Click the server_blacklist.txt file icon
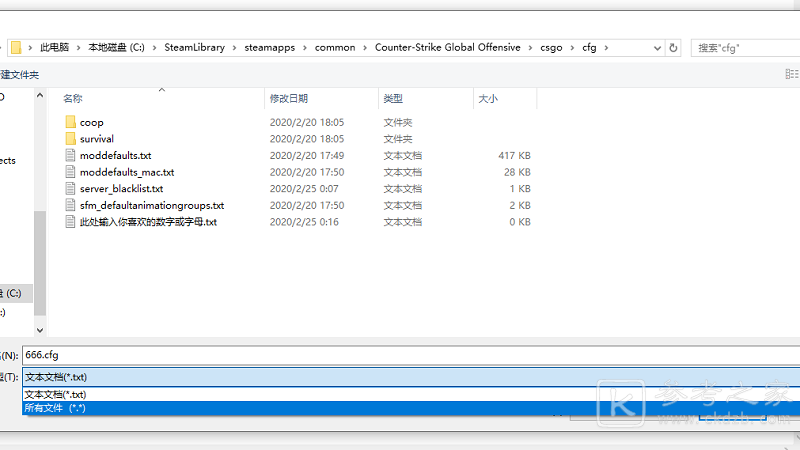This screenshot has width=800, height=450. pyautogui.click(x=70, y=189)
